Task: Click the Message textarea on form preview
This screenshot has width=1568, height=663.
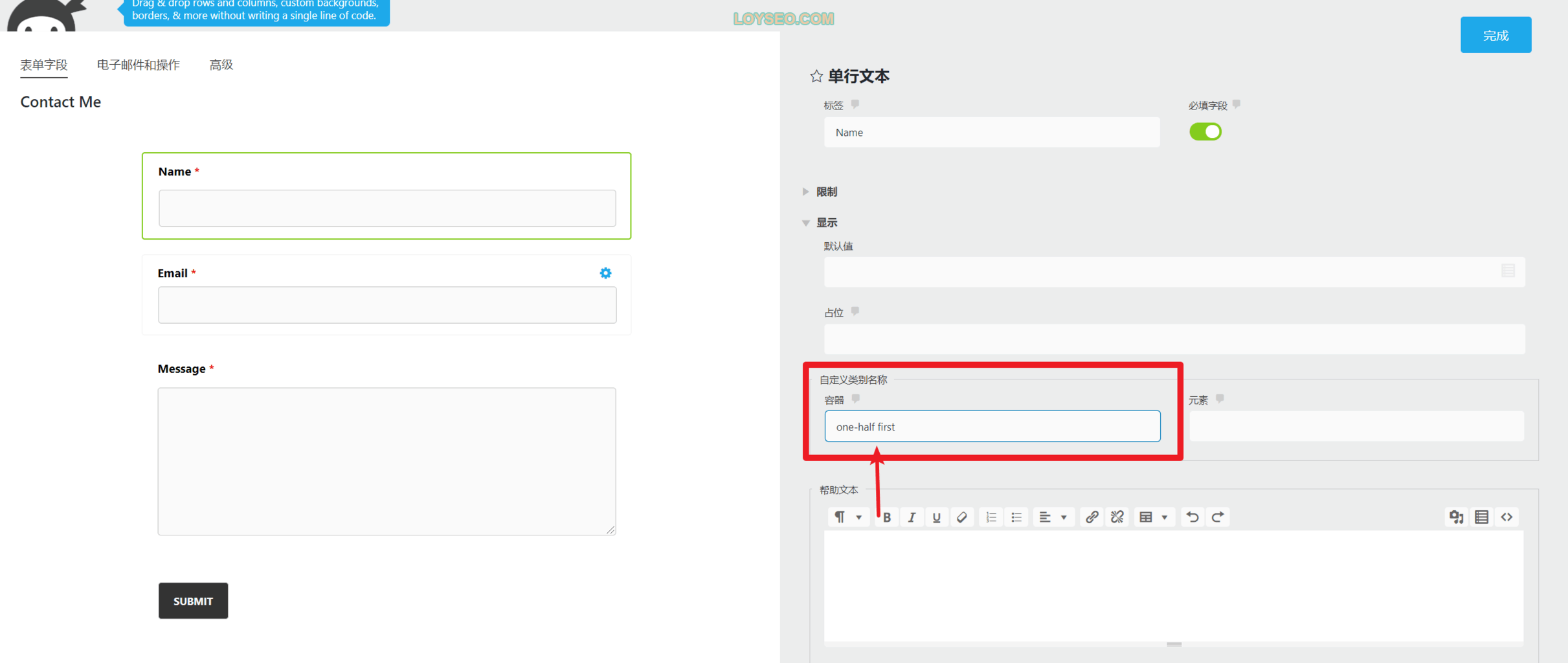Action: tap(386, 461)
